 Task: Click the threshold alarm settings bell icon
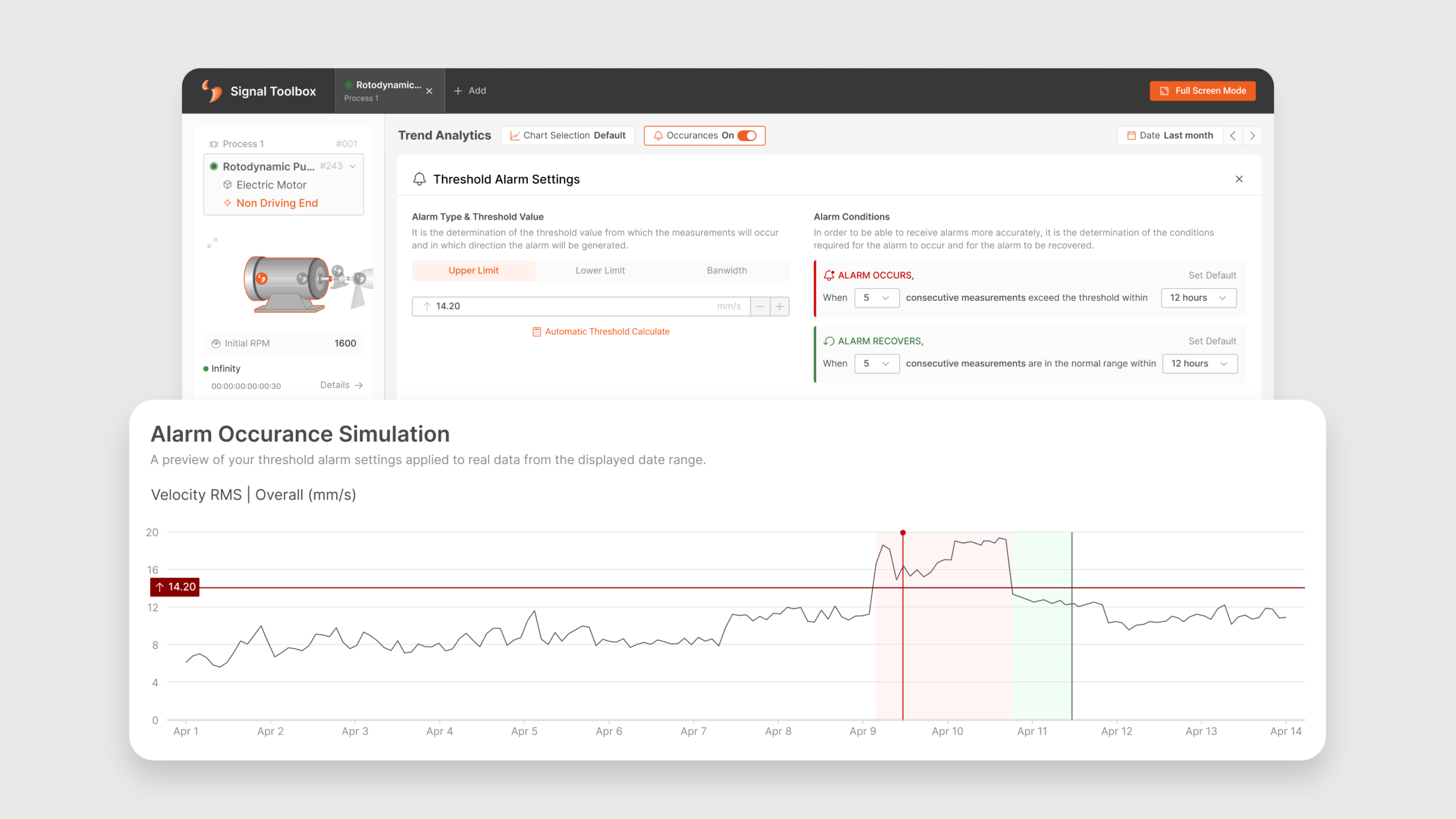(419, 179)
